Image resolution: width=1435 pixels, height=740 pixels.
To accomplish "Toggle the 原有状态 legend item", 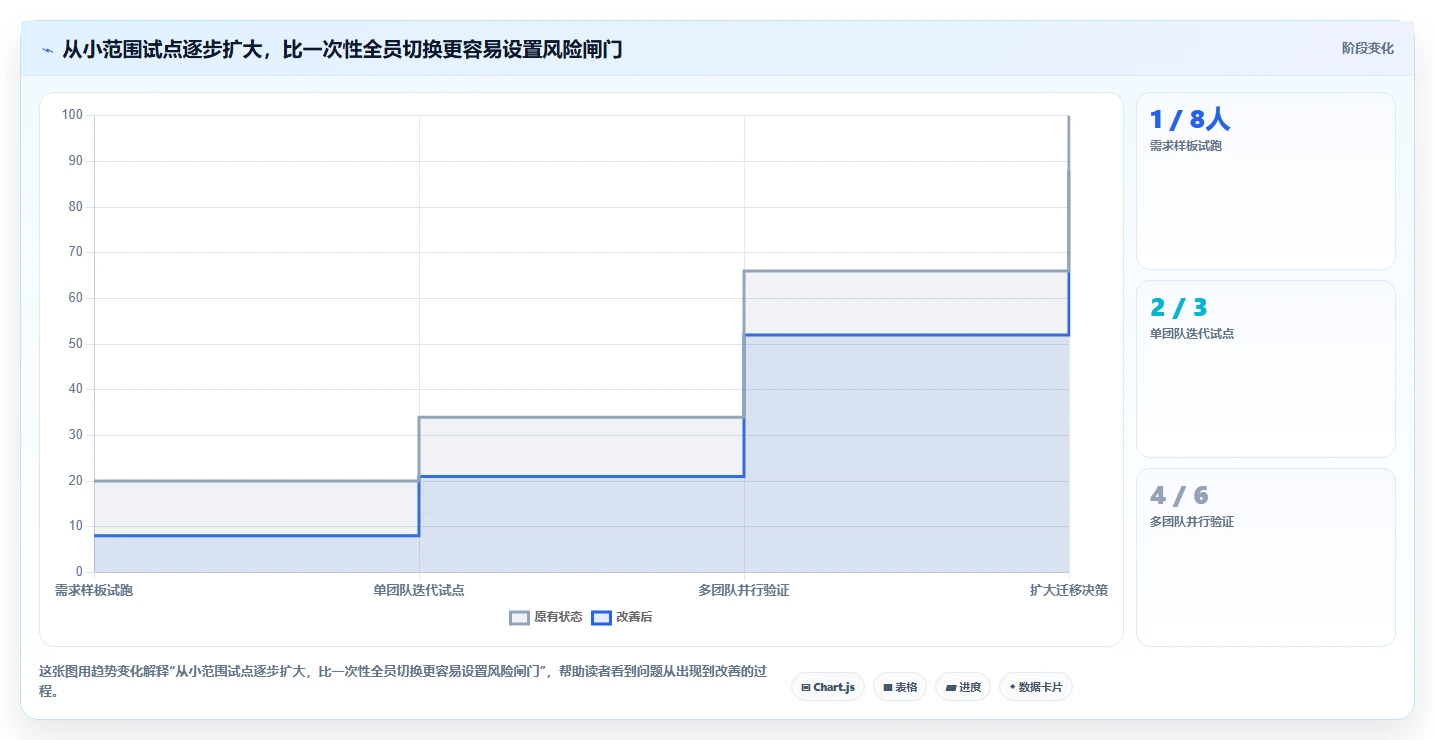I will point(546,617).
